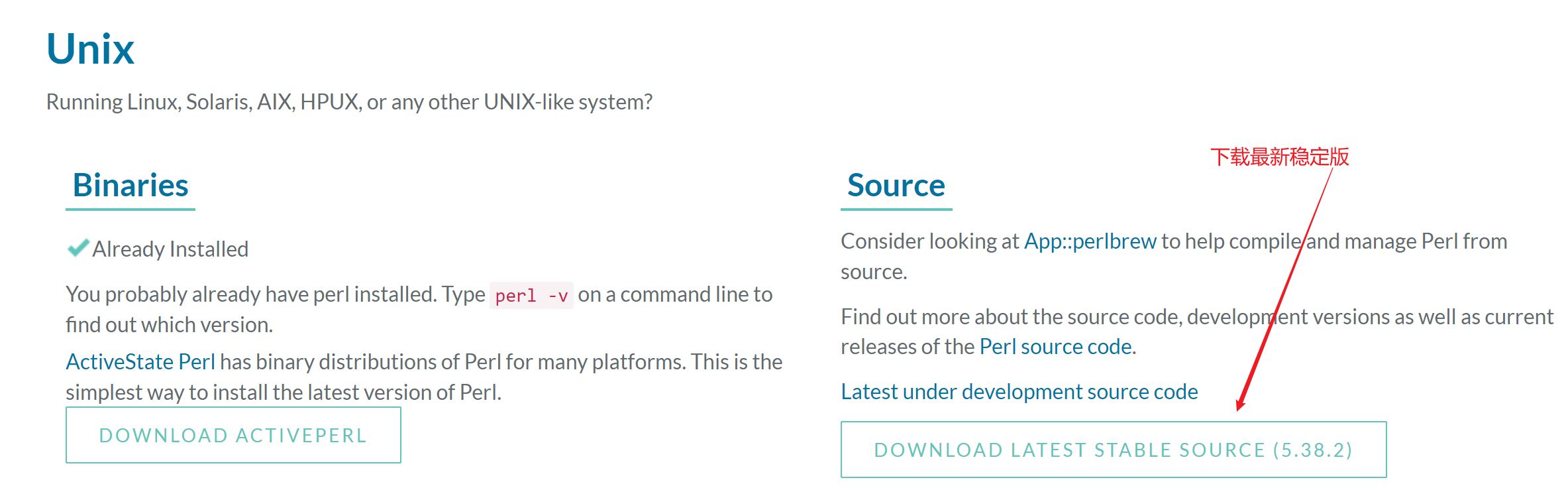Download latest stable source 5.38.2

point(1114,450)
